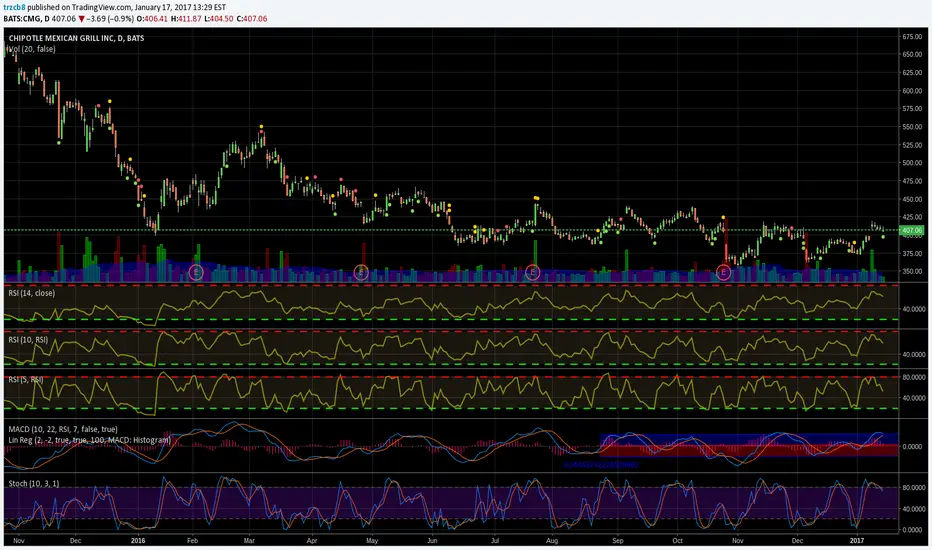Click the 375.00 price axis label
The width and height of the screenshot is (932, 550).
911,254
